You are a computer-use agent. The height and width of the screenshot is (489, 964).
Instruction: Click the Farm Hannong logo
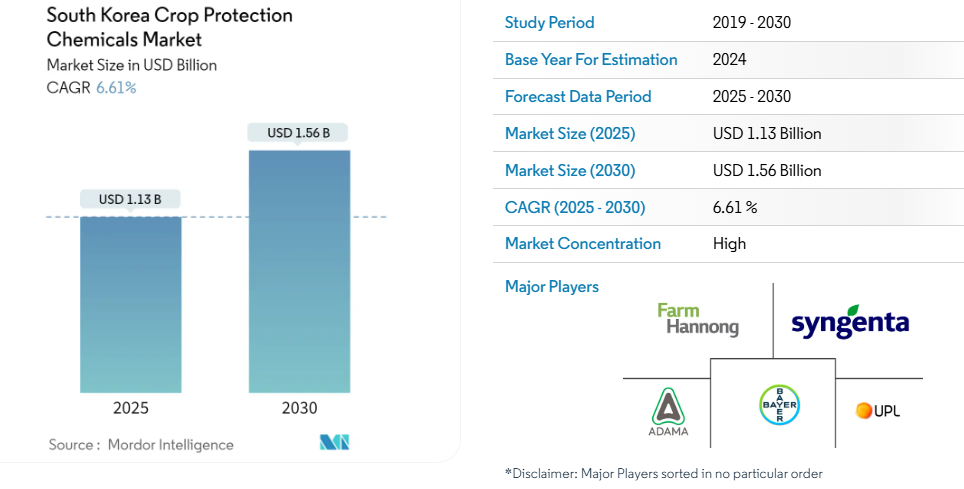698,320
